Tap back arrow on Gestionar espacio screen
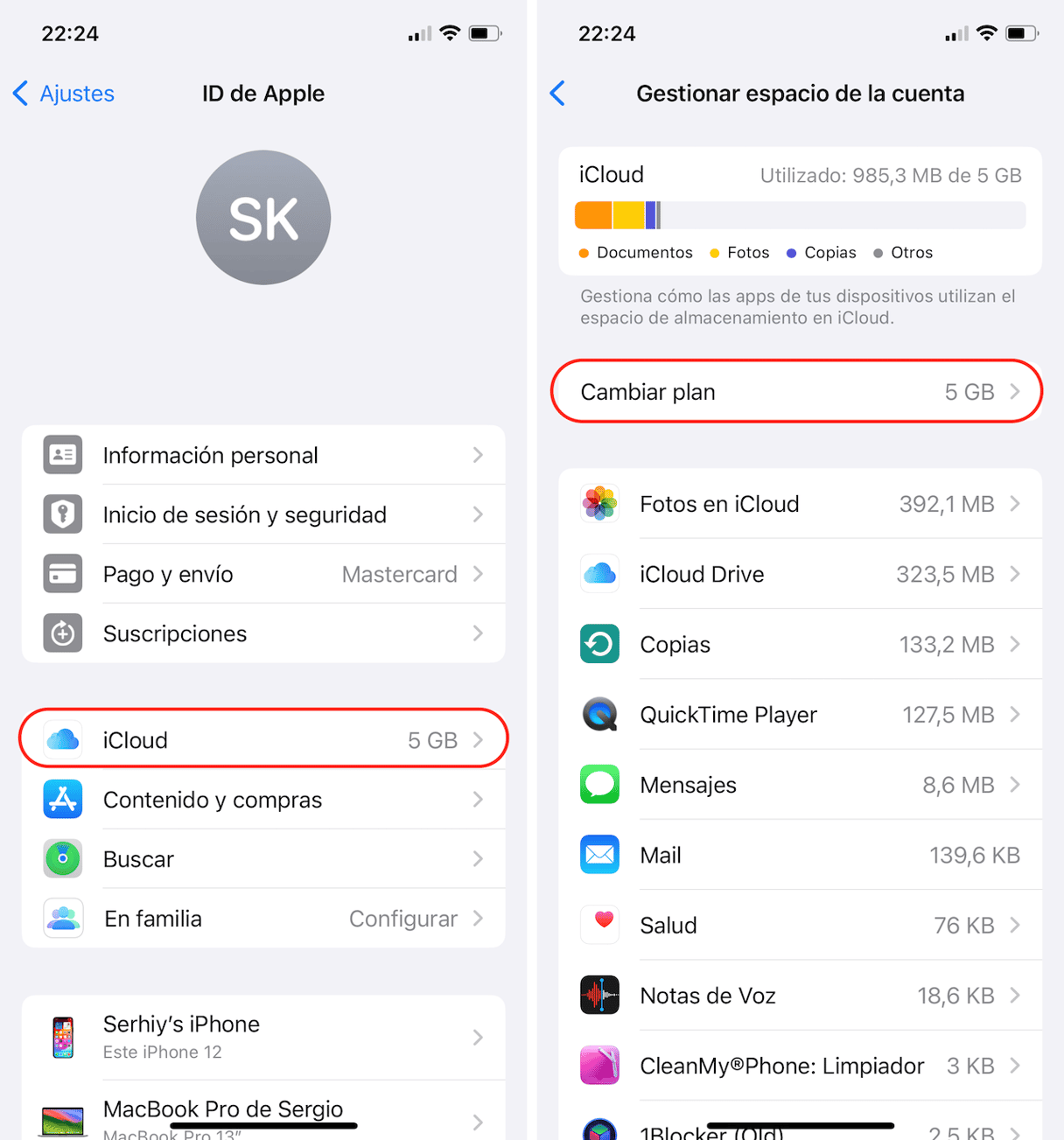The height and width of the screenshot is (1140, 1064). point(558,94)
